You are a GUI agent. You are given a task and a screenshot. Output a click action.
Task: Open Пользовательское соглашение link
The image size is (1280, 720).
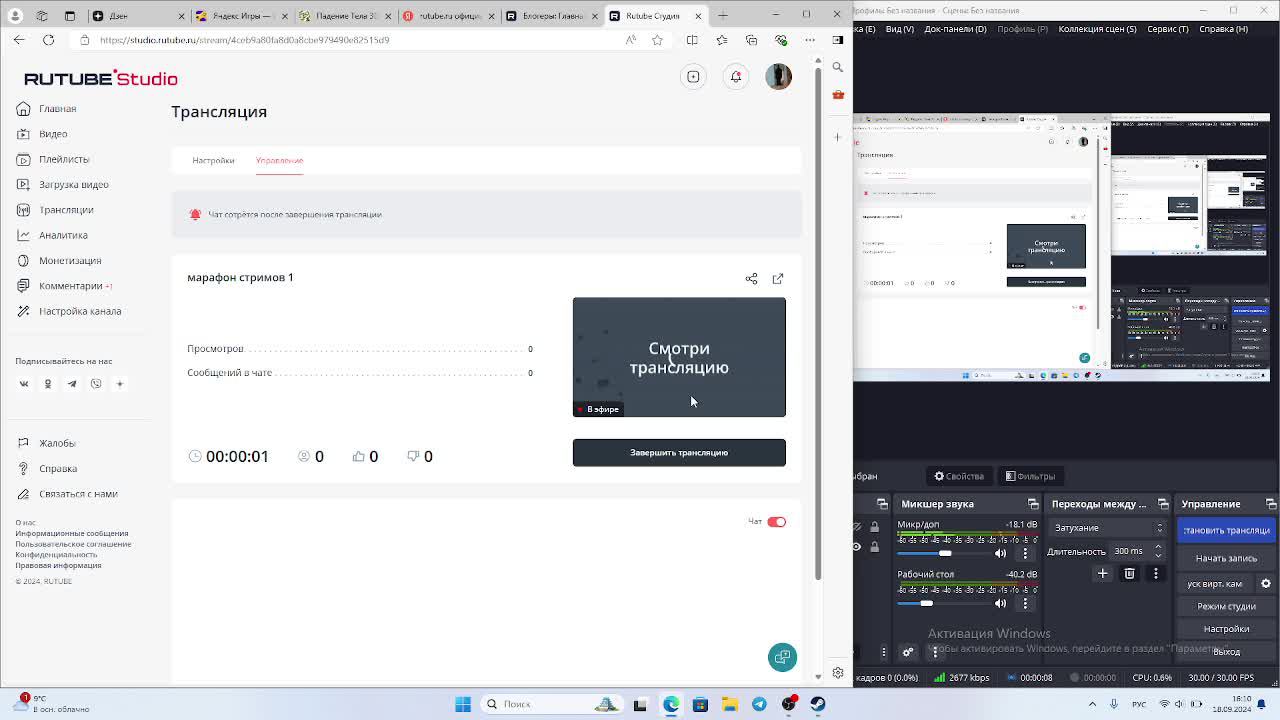tap(73, 544)
